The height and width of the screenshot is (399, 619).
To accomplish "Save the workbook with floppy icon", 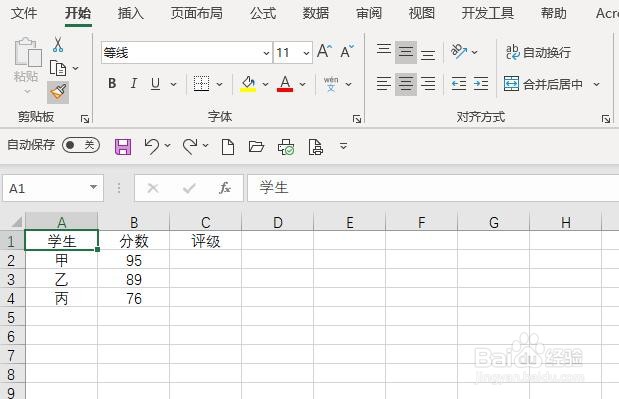I will tap(123, 147).
